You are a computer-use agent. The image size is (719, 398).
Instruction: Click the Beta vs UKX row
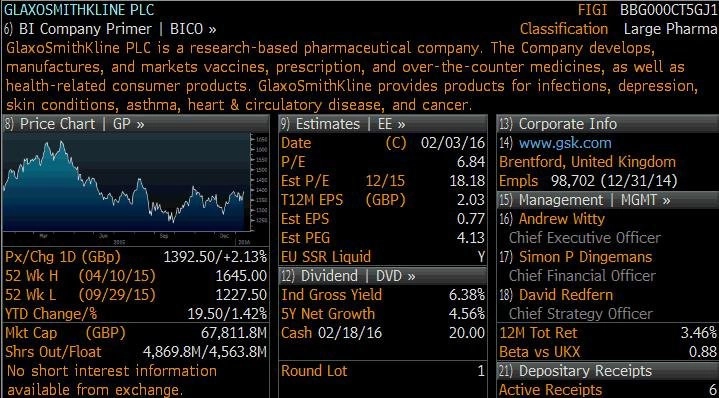[x=608, y=352]
